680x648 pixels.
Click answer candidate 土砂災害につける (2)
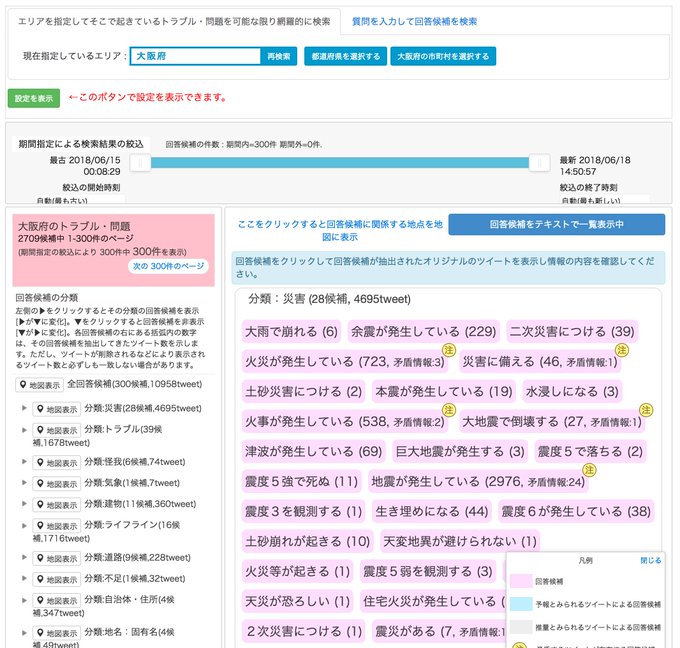(304, 392)
